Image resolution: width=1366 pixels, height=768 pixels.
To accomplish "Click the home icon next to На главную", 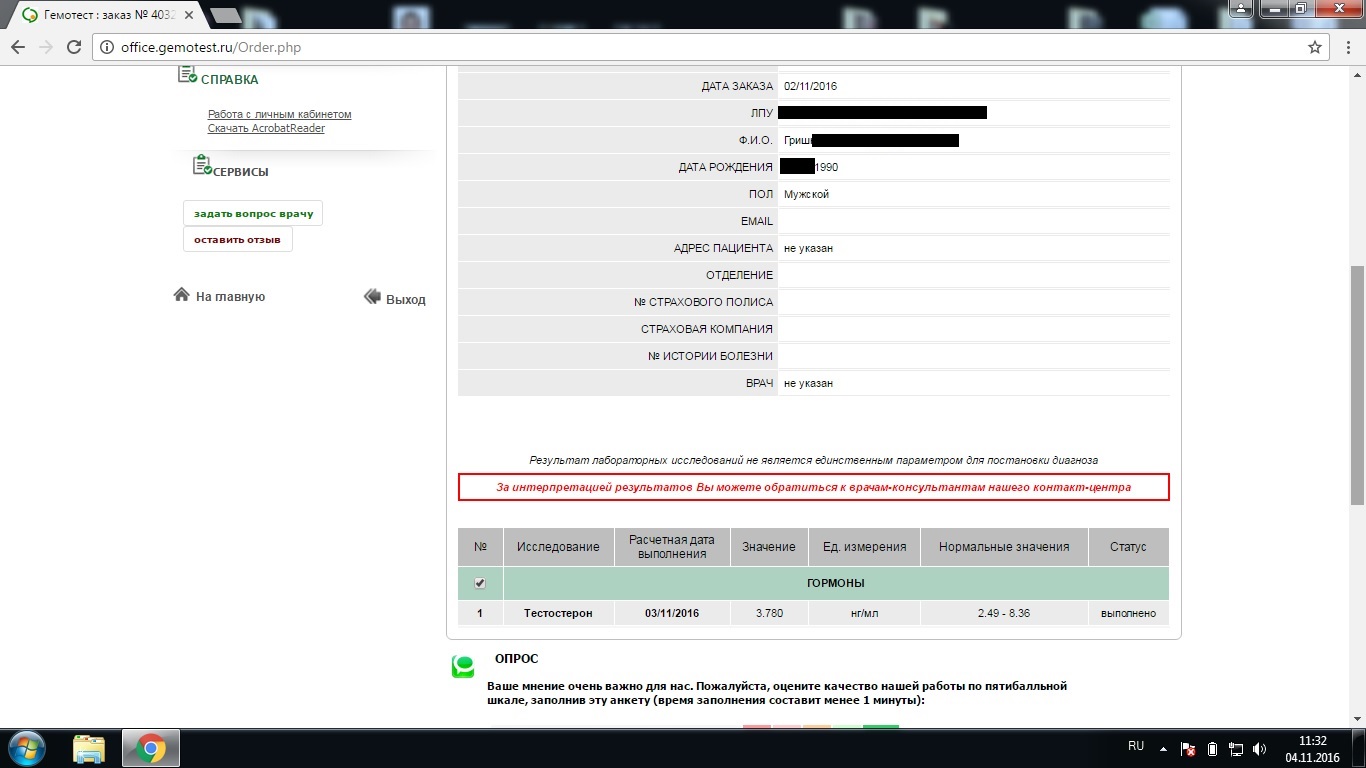I will (x=181, y=295).
